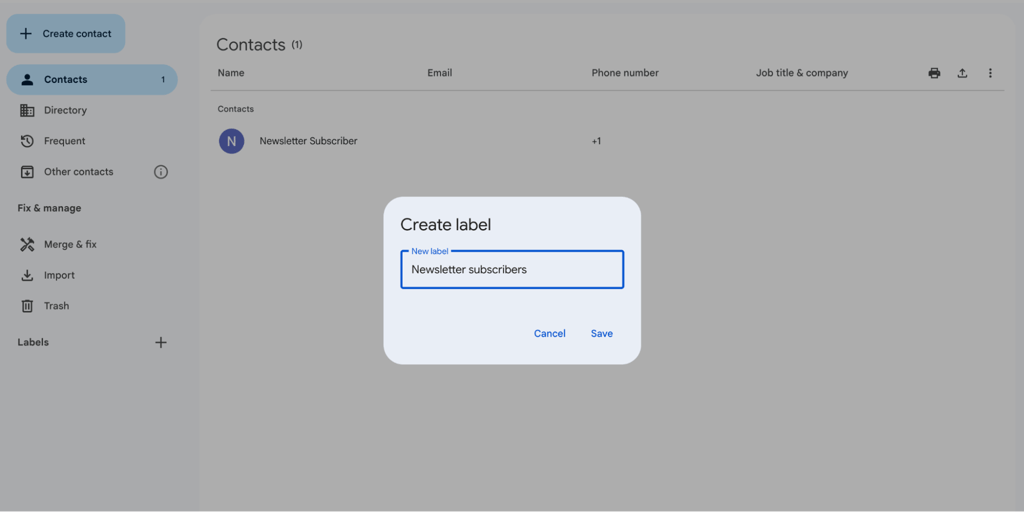This screenshot has height=512, width=1024.
Task: Click the Create label dialog title
Action: pos(445,225)
